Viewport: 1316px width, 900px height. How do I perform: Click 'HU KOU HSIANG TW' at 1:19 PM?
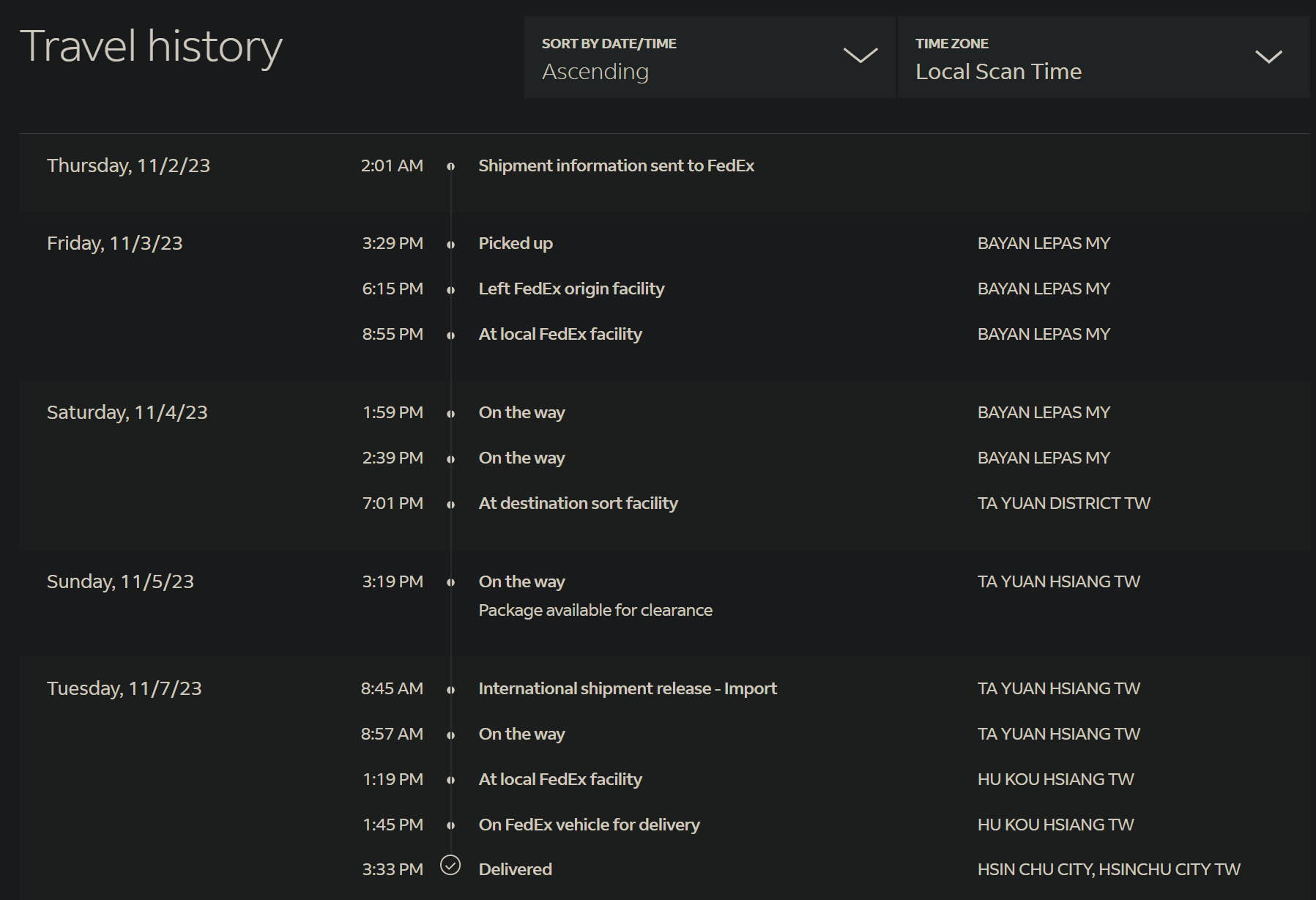pos(1055,780)
